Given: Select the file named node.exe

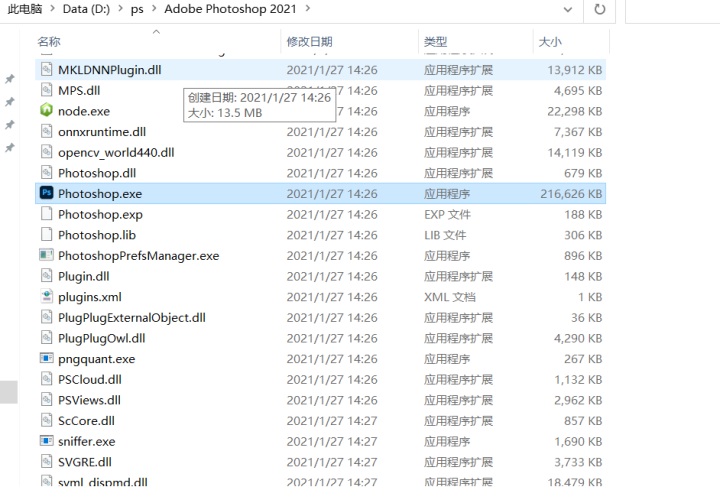Looking at the screenshot, I should (x=84, y=111).
